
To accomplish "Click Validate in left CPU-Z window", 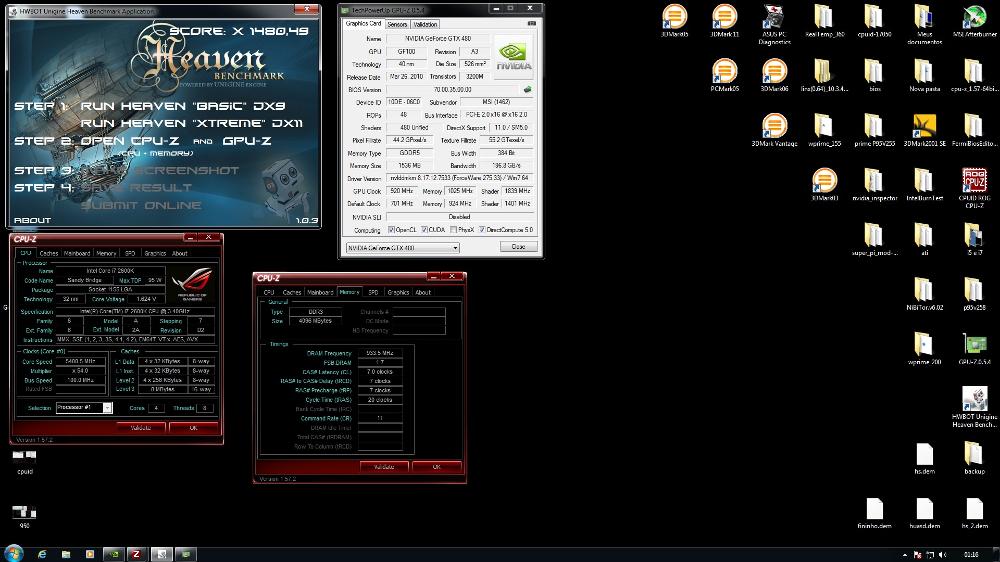I will (x=141, y=428).
